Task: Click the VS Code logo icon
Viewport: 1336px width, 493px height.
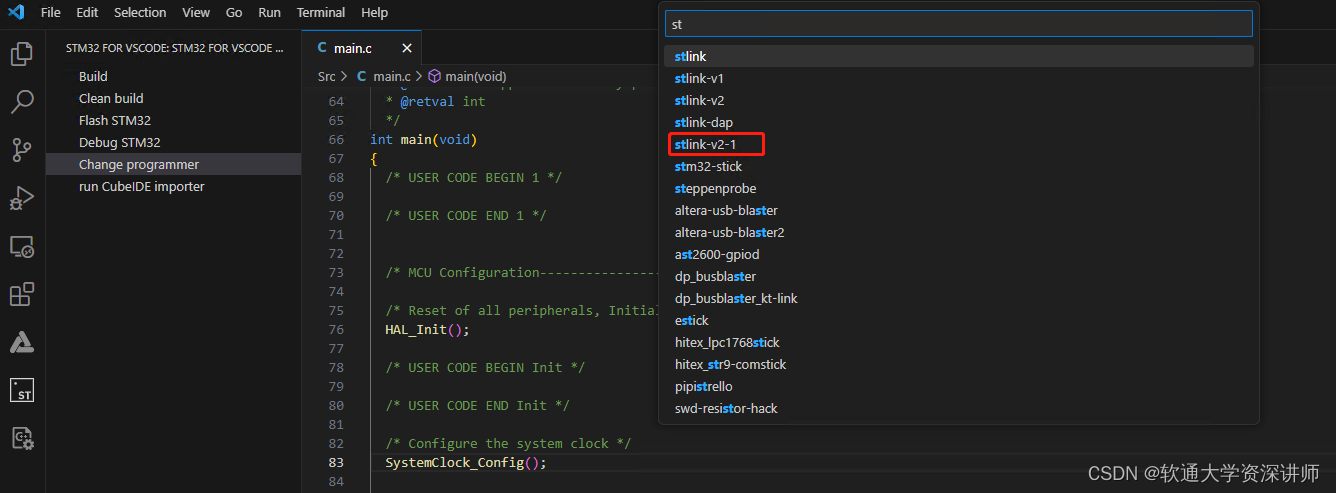Action: click(14, 12)
